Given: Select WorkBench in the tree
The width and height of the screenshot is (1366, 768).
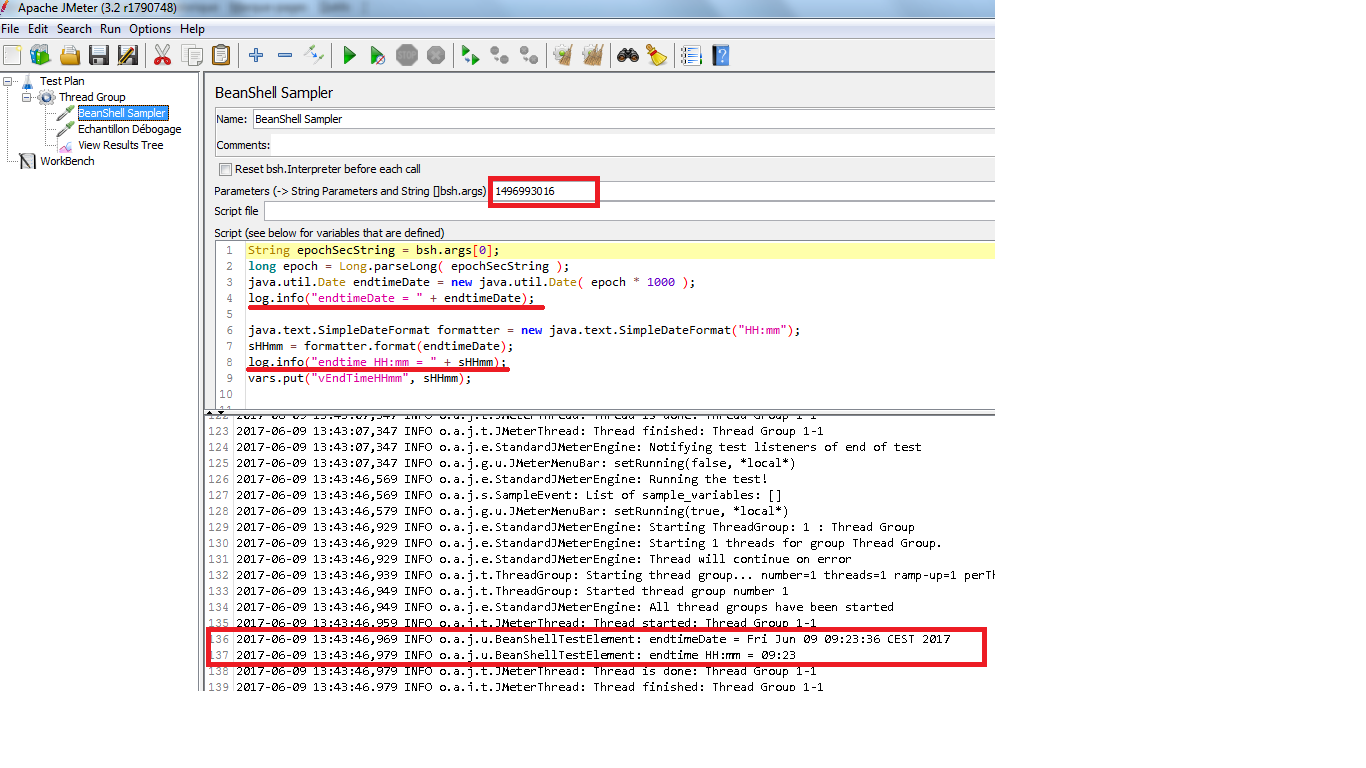Looking at the screenshot, I should [67, 161].
